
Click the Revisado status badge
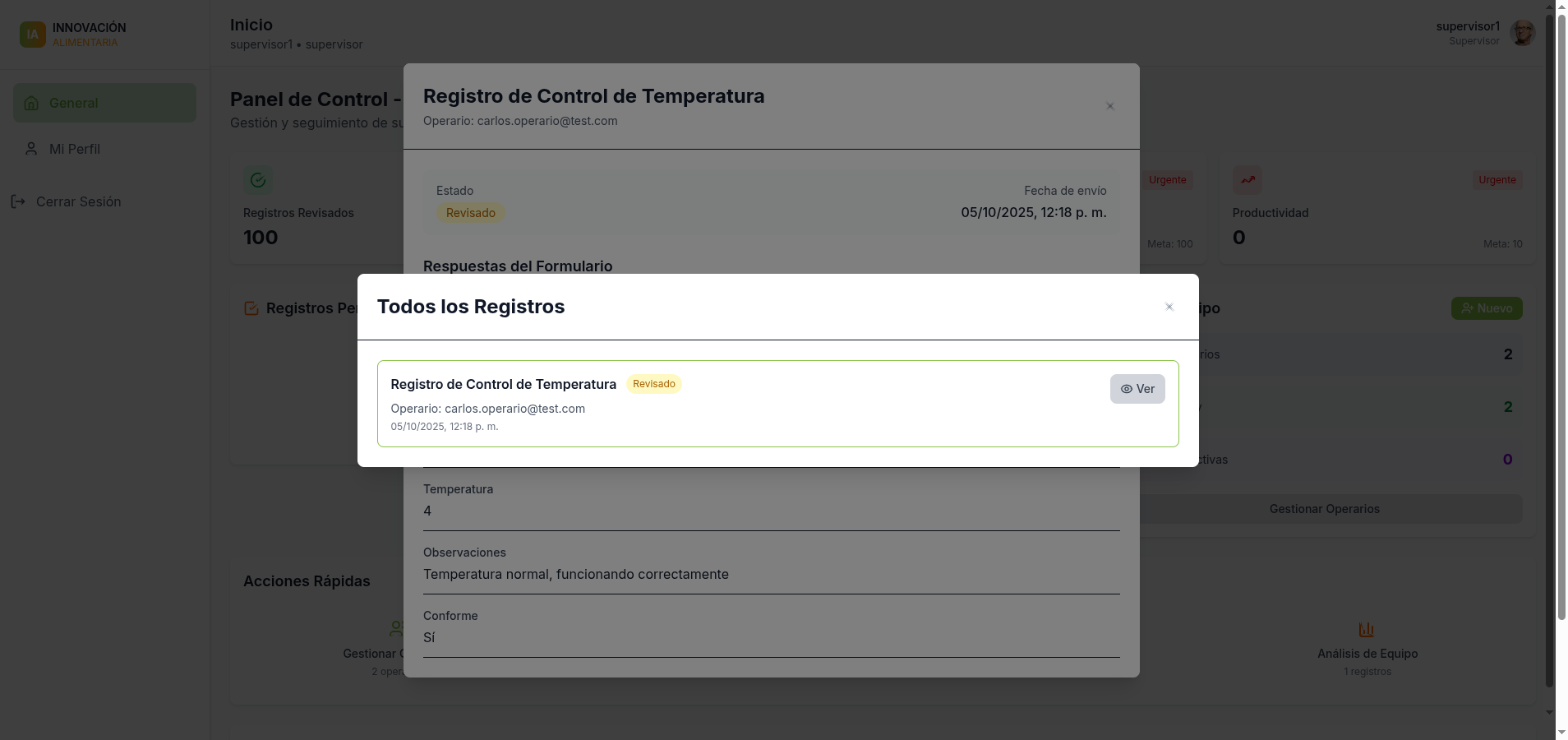469,212
